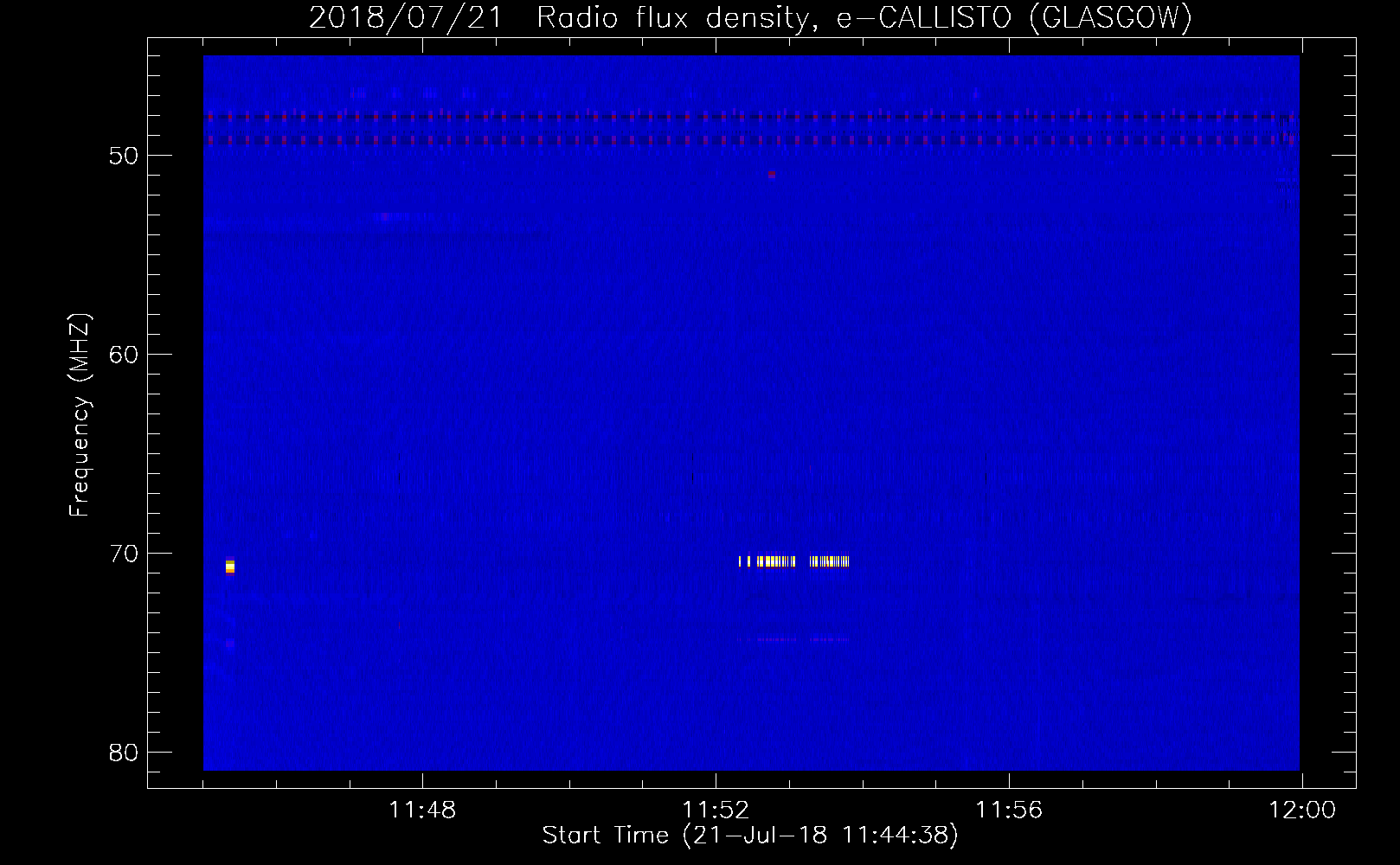Screen dimensions: 1400x865
Task: Click the 50 frequency tick label
Action: click(x=124, y=156)
